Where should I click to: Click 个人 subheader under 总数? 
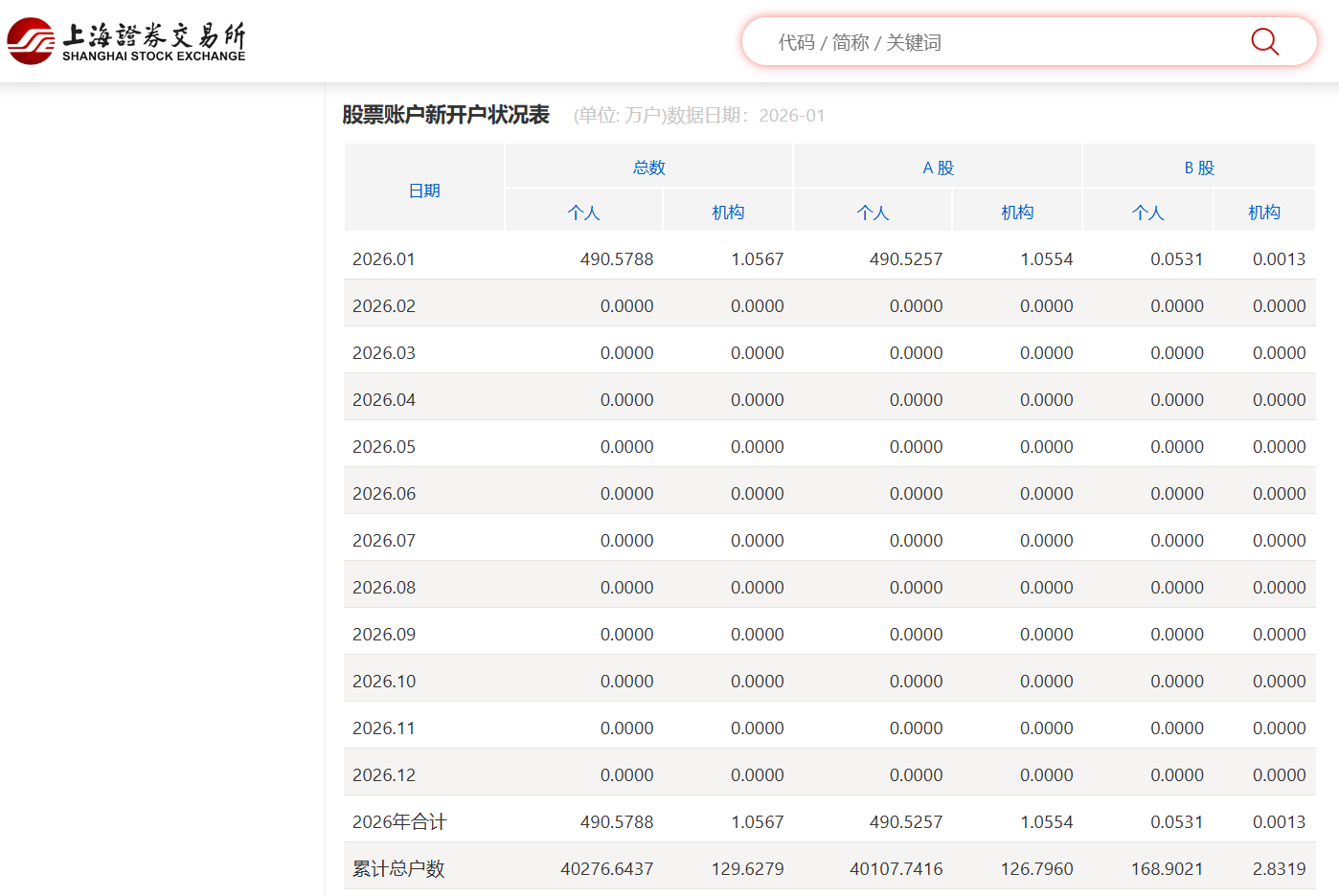click(583, 213)
